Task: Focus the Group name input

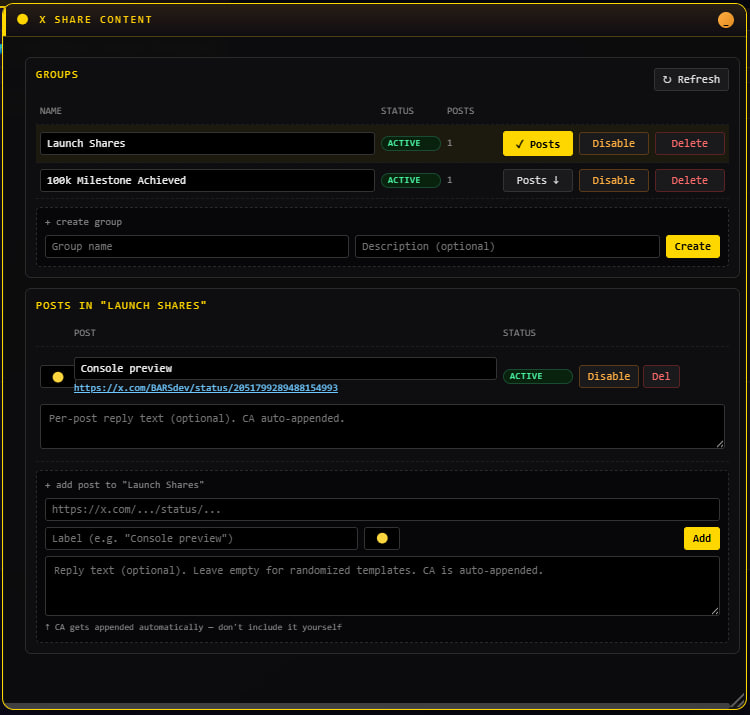Action: 197,246
